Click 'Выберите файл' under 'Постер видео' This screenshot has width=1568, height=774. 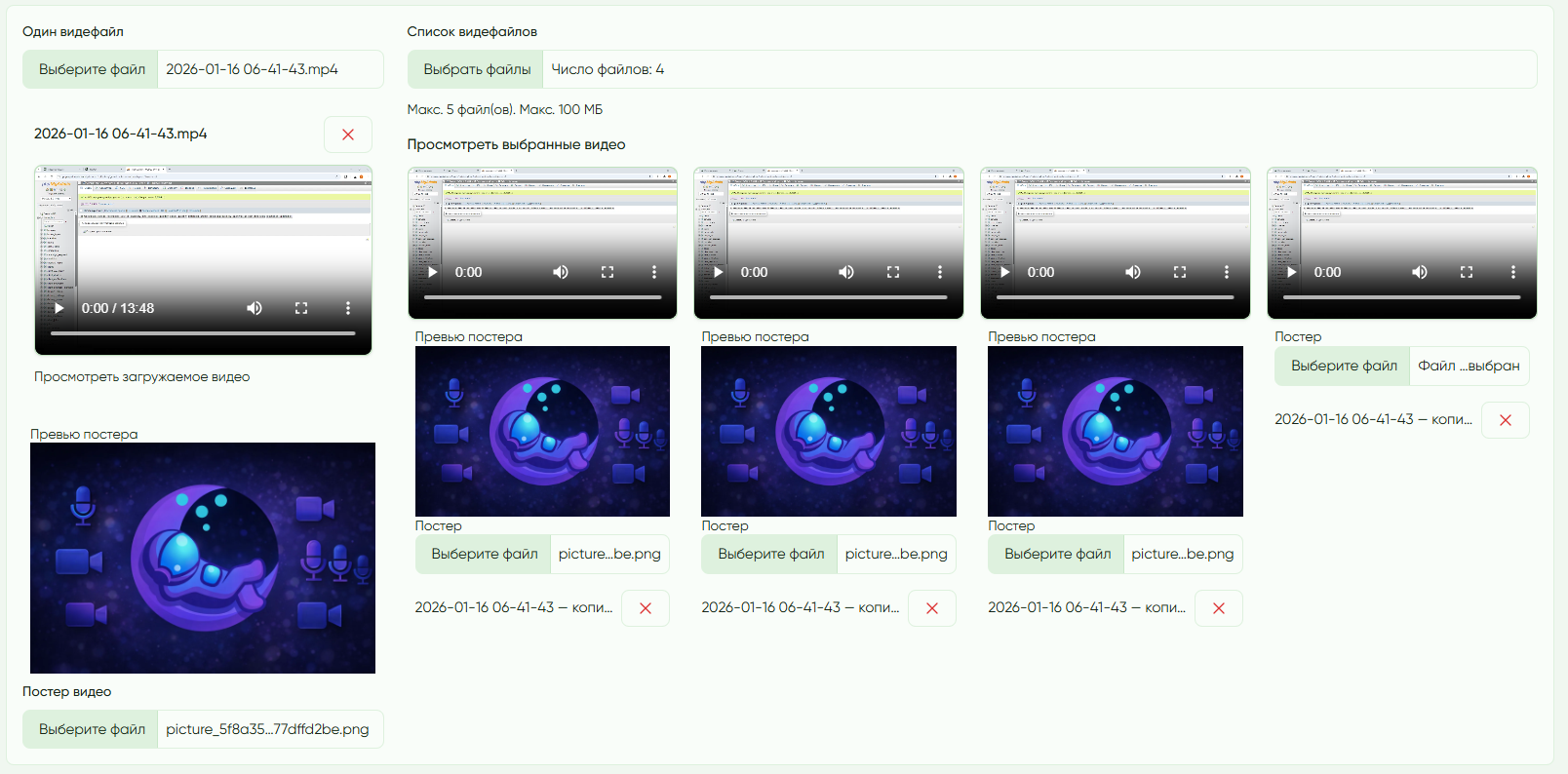(x=91, y=729)
